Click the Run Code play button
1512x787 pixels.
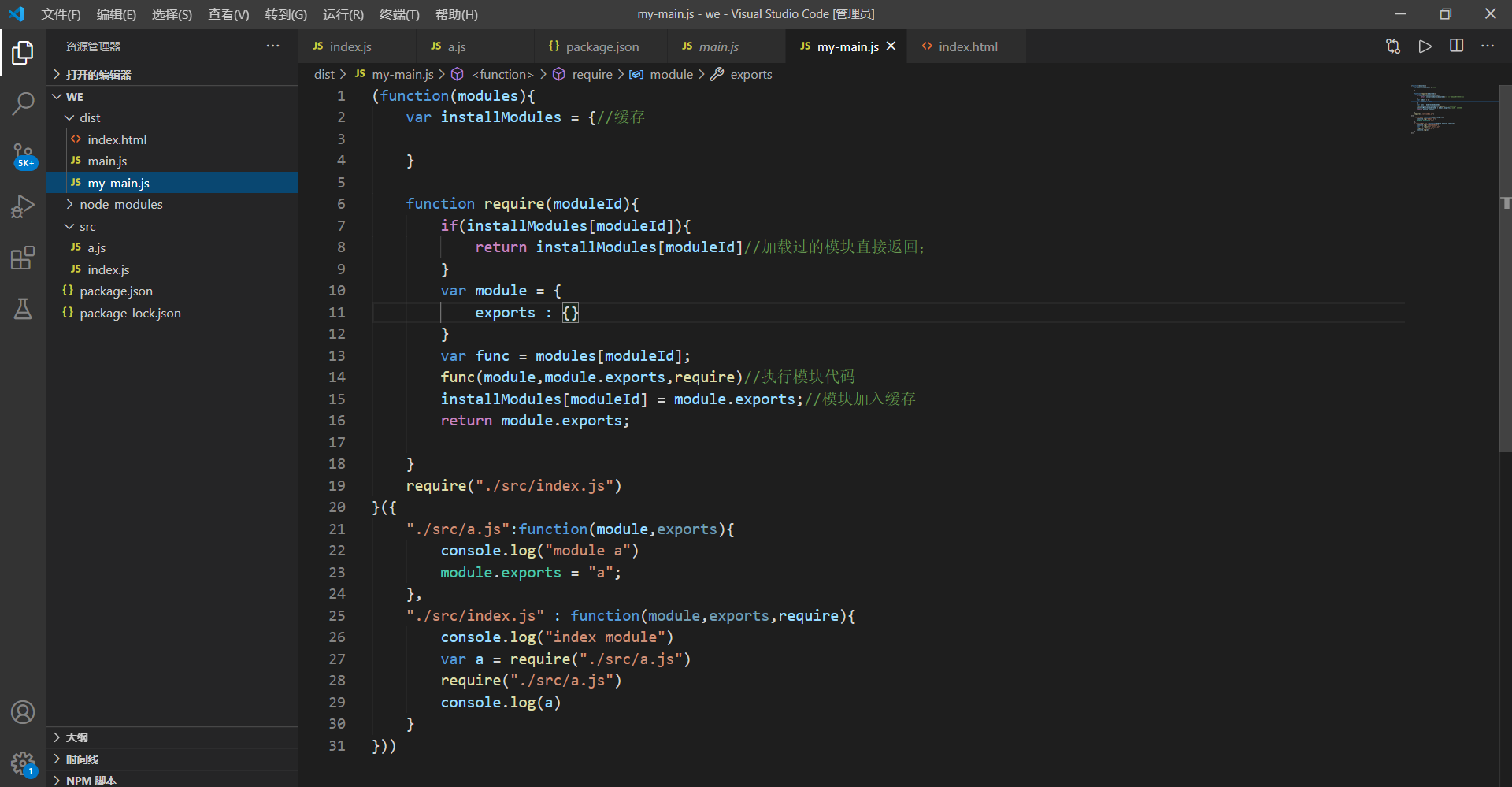tap(1425, 46)
